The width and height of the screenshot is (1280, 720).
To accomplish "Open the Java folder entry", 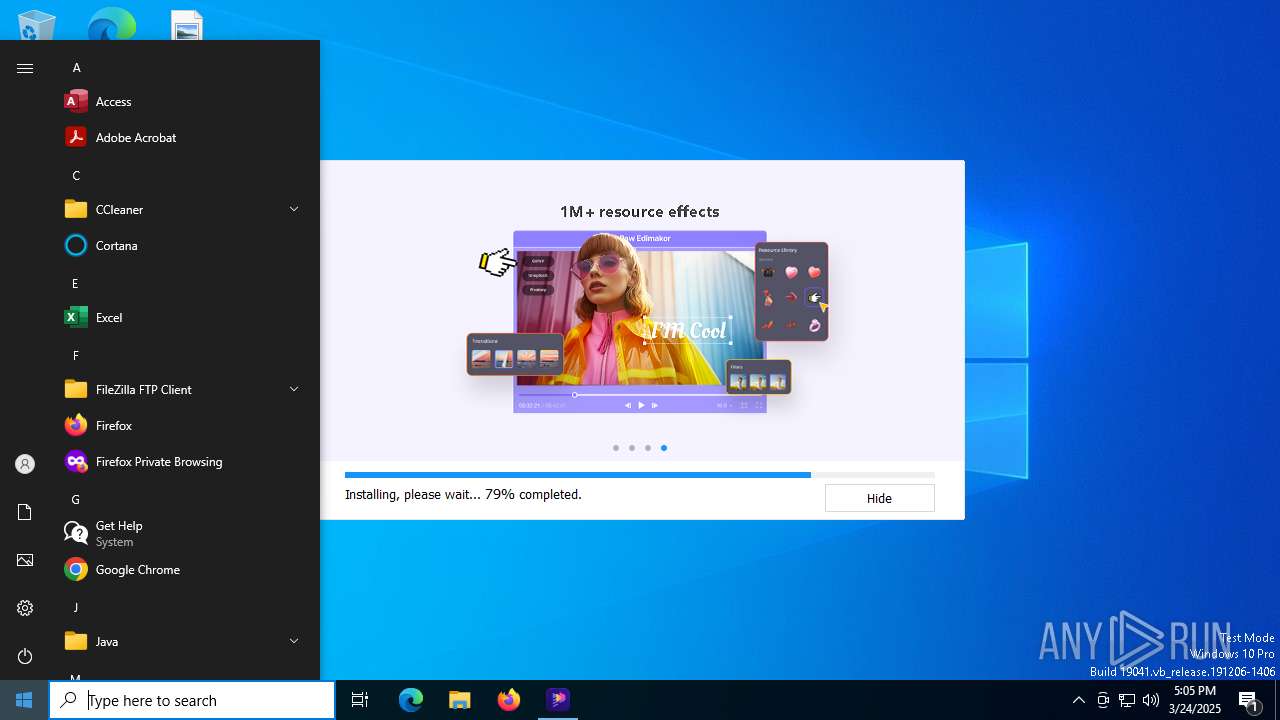I will [x=180, y=641].
